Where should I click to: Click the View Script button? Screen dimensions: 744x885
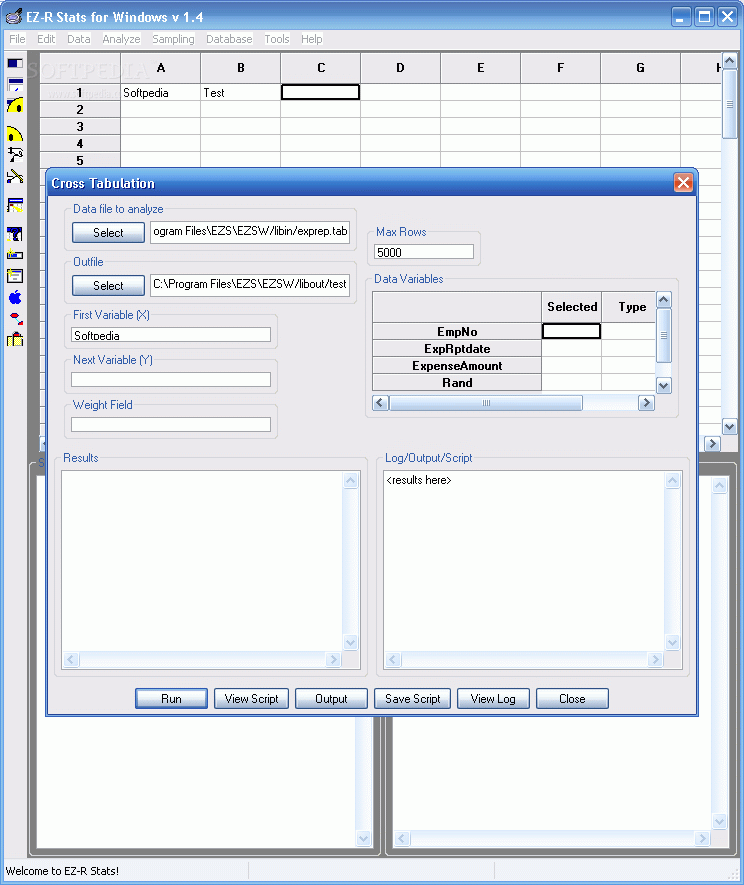point(251,699)
